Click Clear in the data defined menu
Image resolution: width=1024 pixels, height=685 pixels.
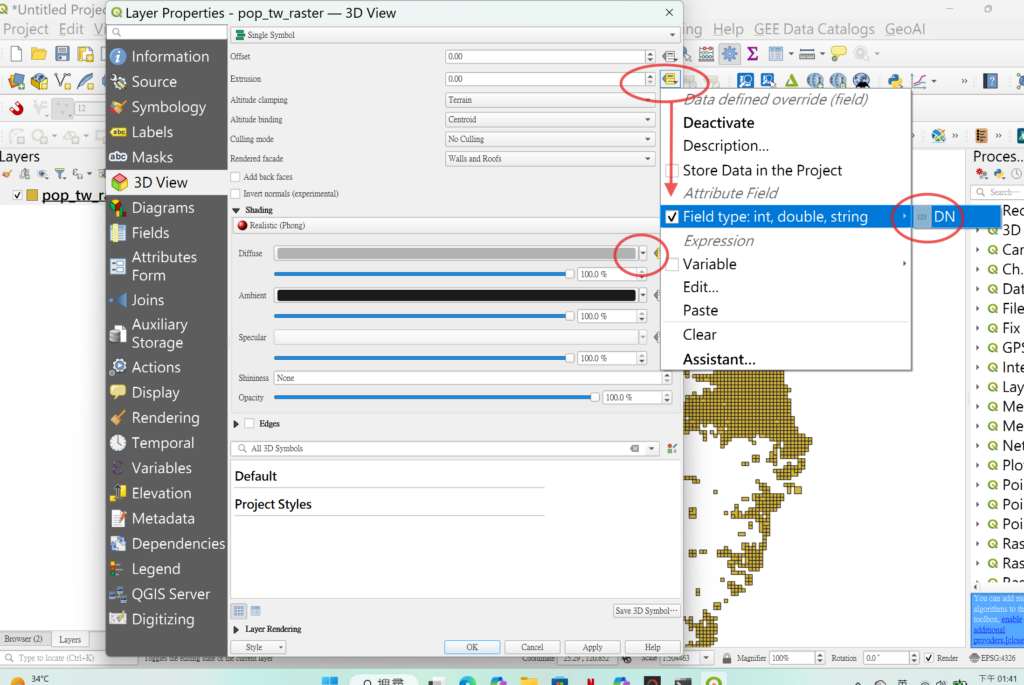click(x=699, y=335)
